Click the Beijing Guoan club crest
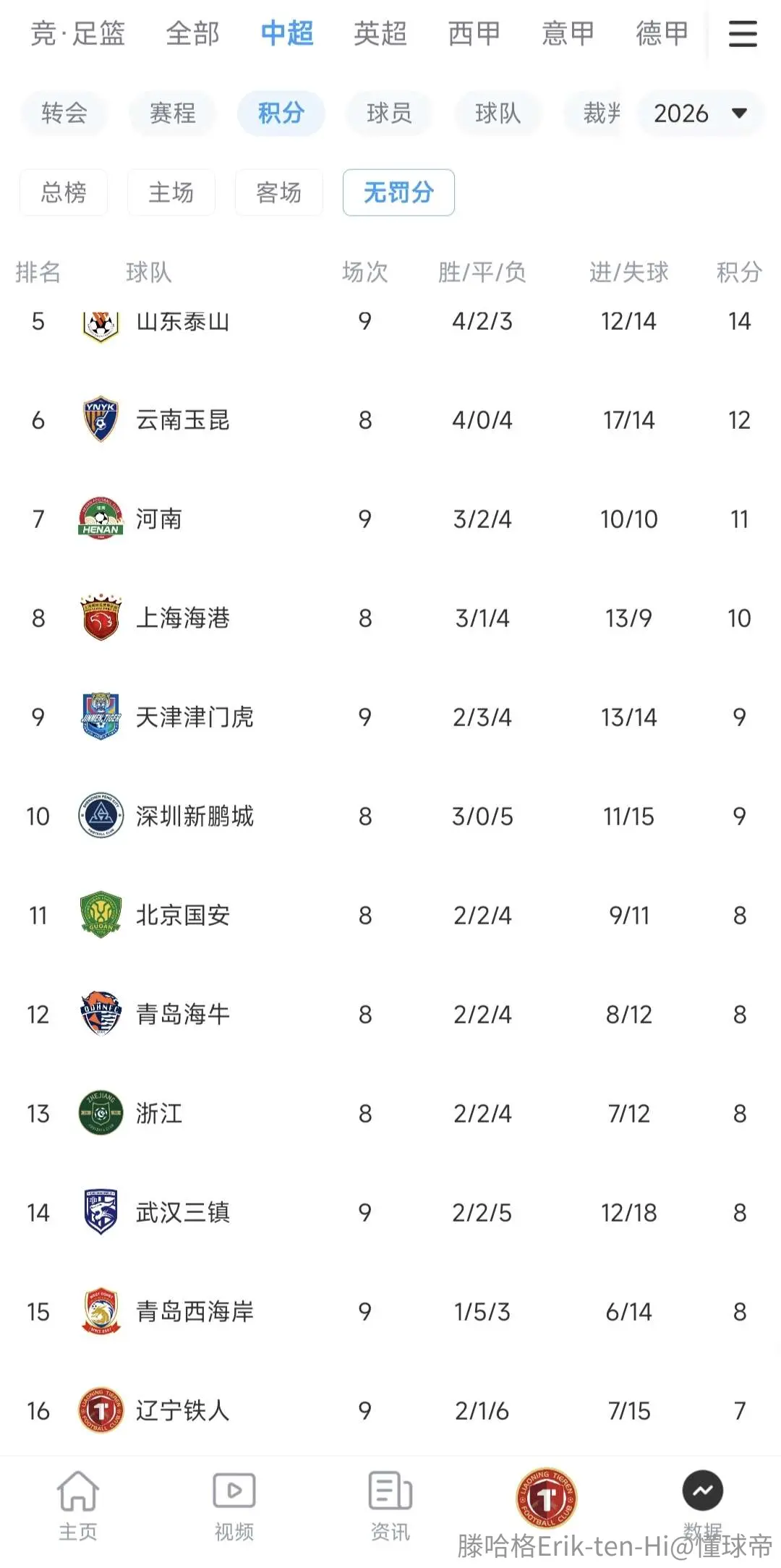 tap(101, 915)
